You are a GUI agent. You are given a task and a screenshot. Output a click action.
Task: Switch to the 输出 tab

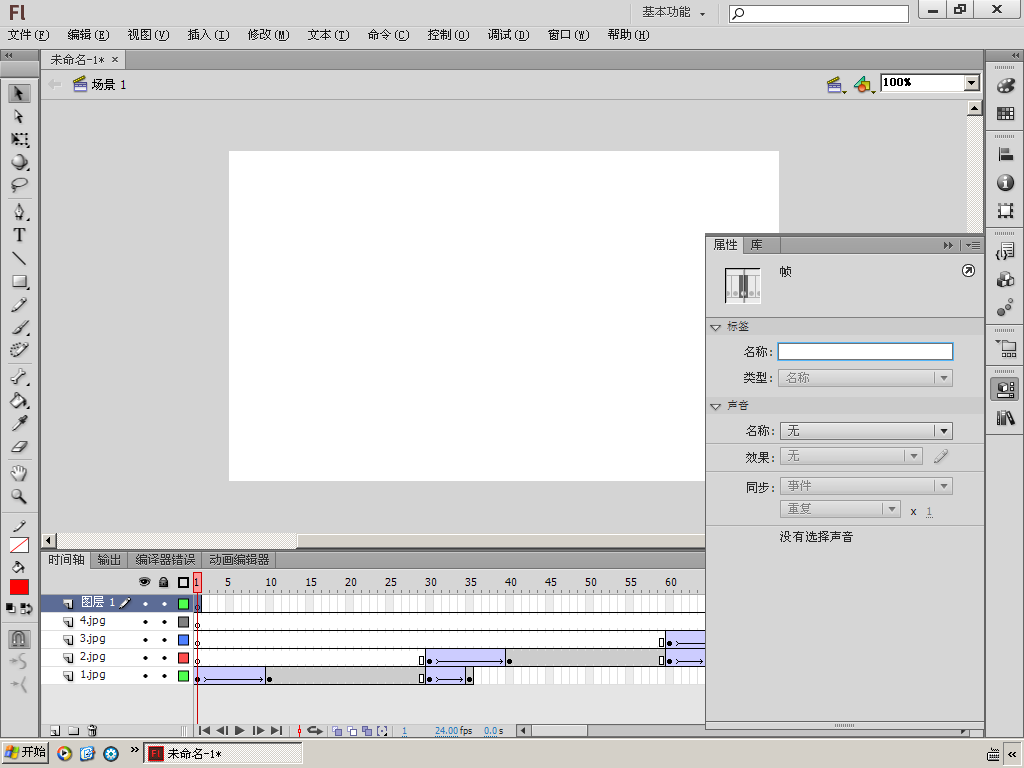(109, 560)
